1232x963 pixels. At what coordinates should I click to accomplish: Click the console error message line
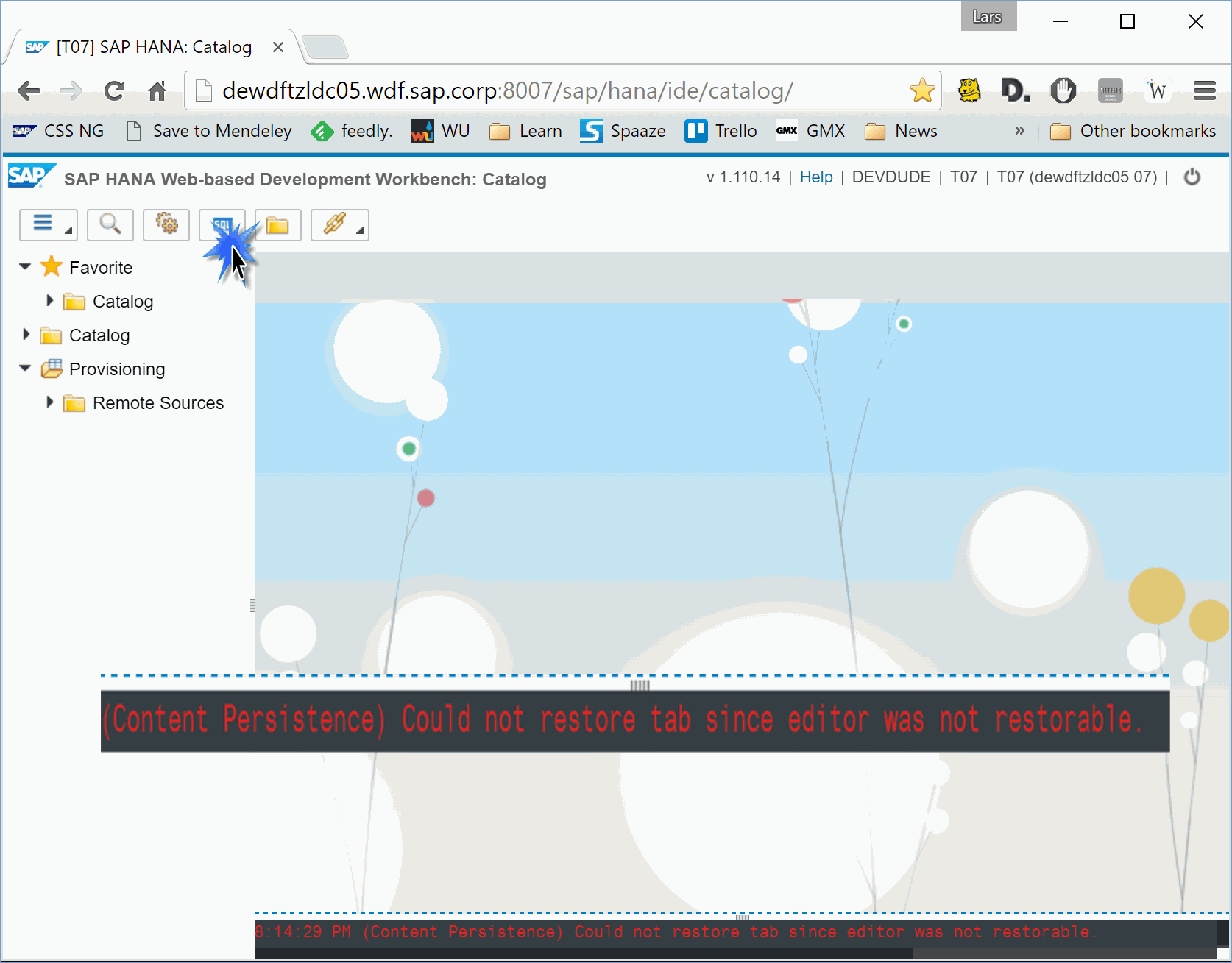676,932
